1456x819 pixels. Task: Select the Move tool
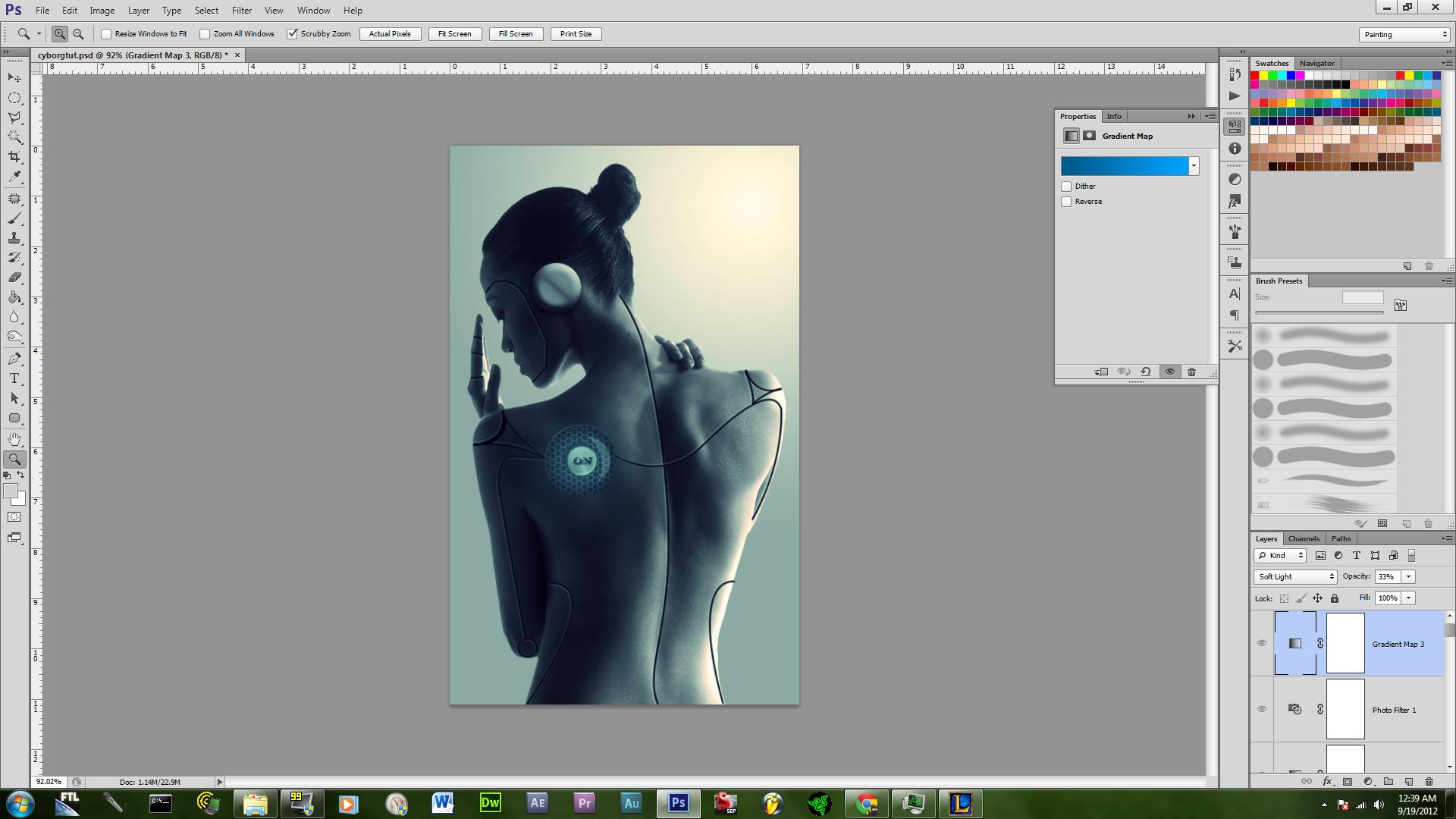[x=14, y=78]
